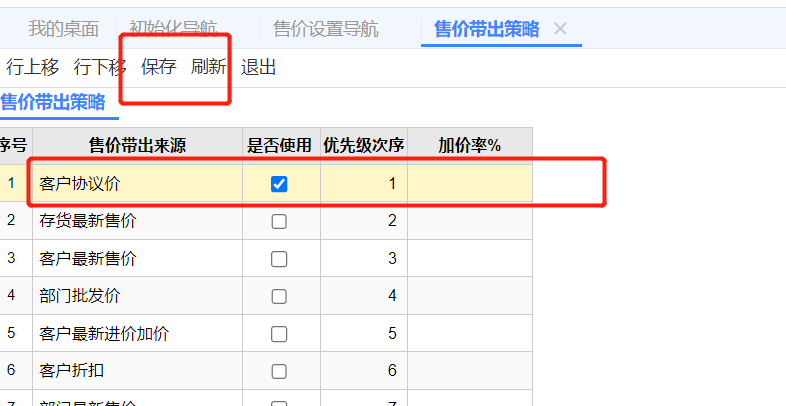Image resolution: width=786 pixels, height=406 pixels.
Task: Click the 优先级次序 column header
Action: point(363,145)
